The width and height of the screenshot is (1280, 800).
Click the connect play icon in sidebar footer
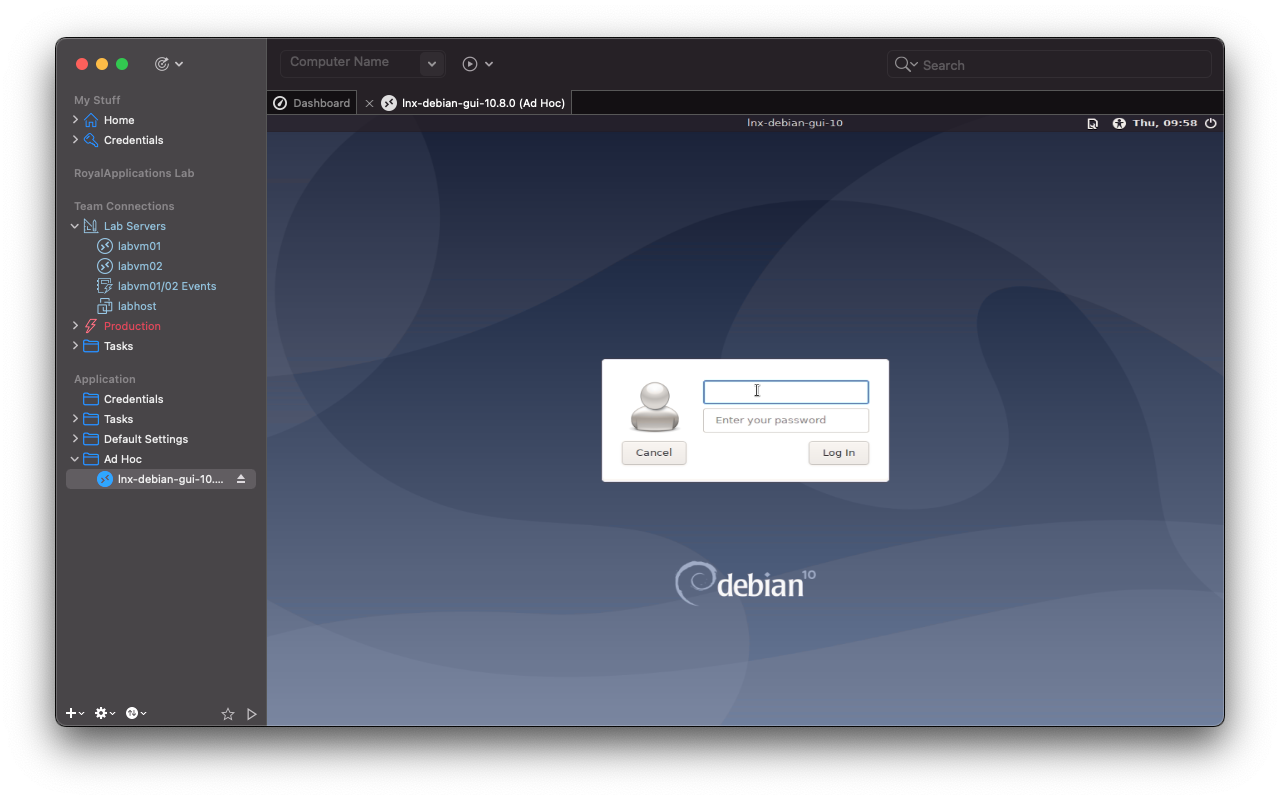pos(251,713)
